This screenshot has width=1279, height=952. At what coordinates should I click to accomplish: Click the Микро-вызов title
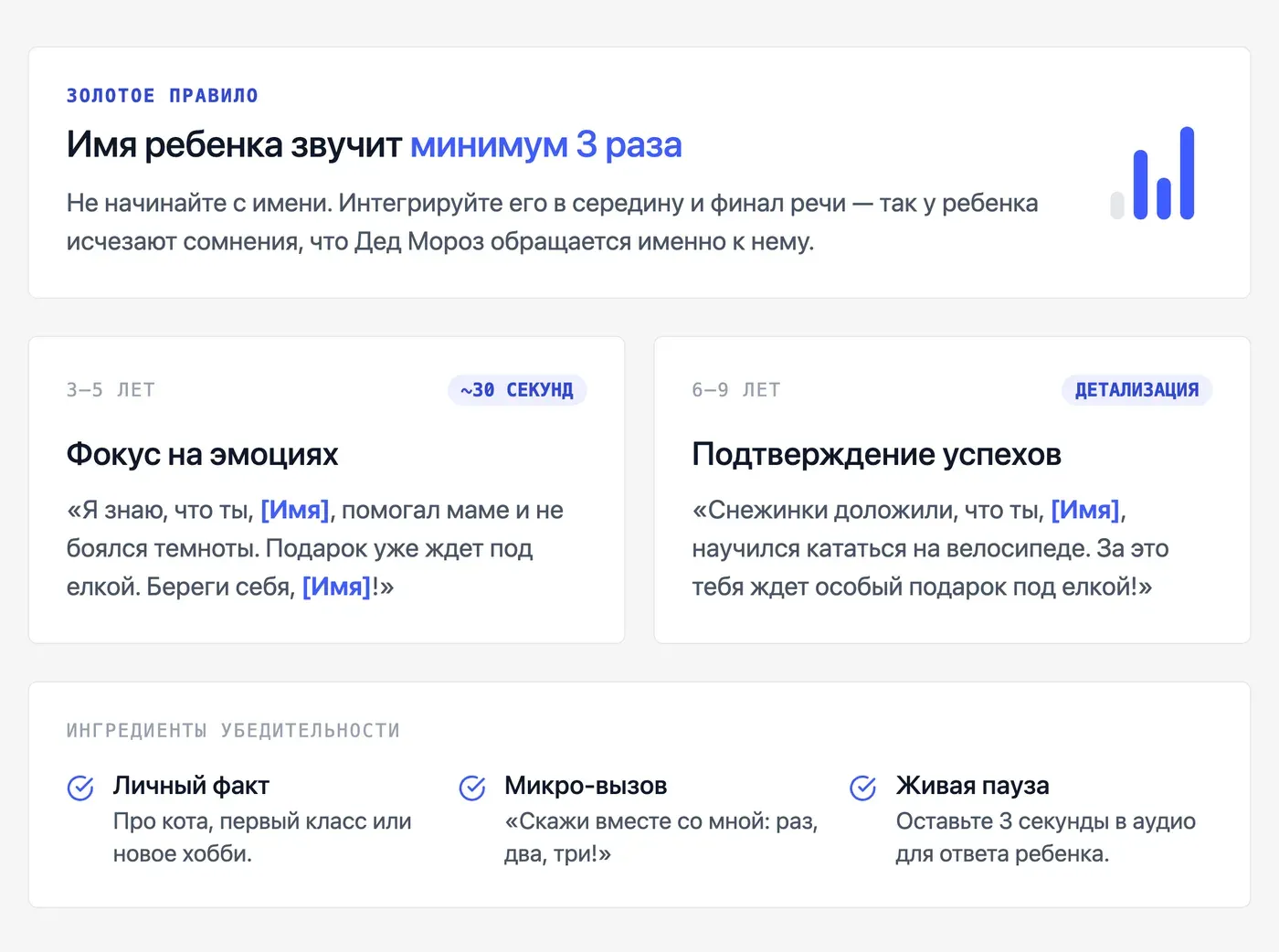pos(586,786)
